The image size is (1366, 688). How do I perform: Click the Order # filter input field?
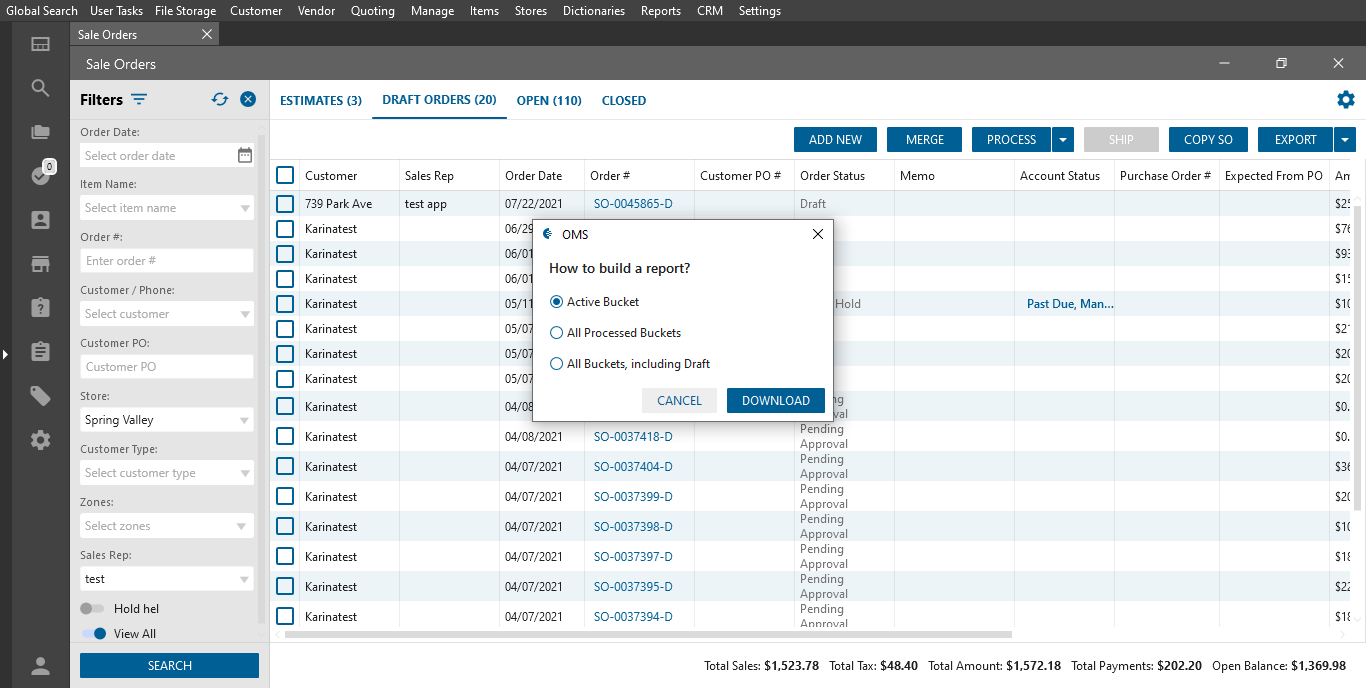(x=166, y=261)
